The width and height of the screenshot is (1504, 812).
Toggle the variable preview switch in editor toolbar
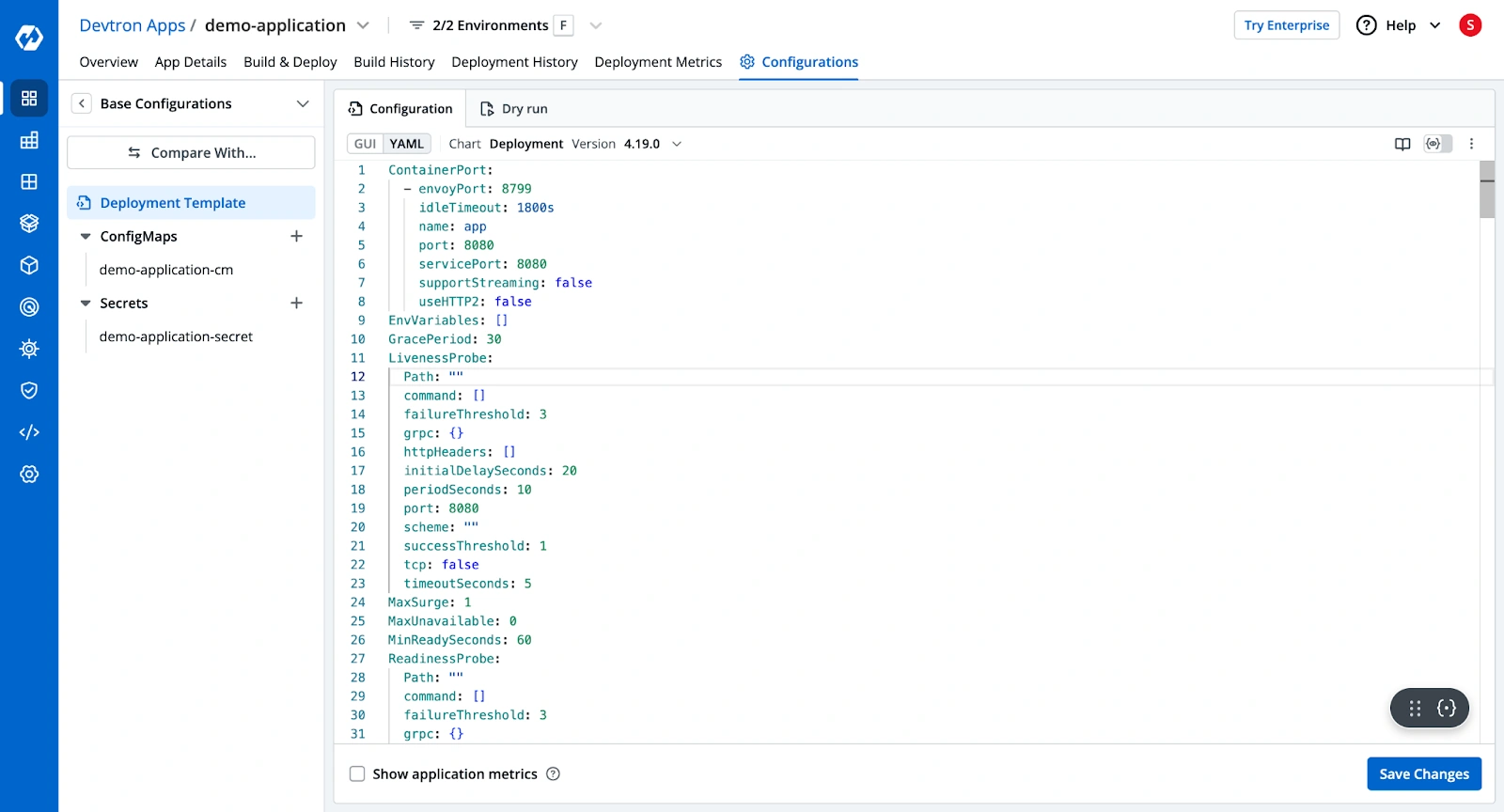[1438, 144]
